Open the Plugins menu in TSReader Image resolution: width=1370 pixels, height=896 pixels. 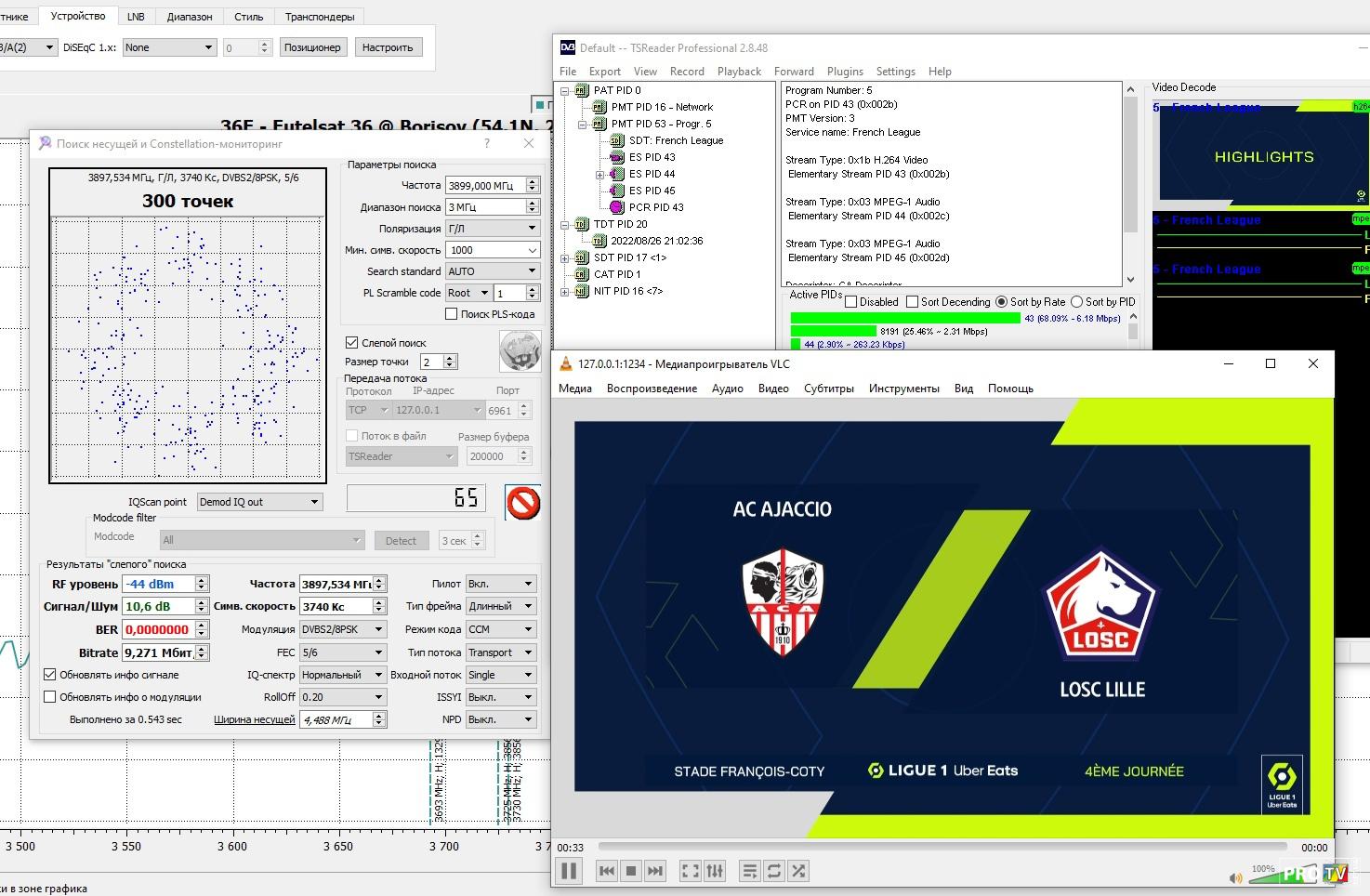[845, 72]
